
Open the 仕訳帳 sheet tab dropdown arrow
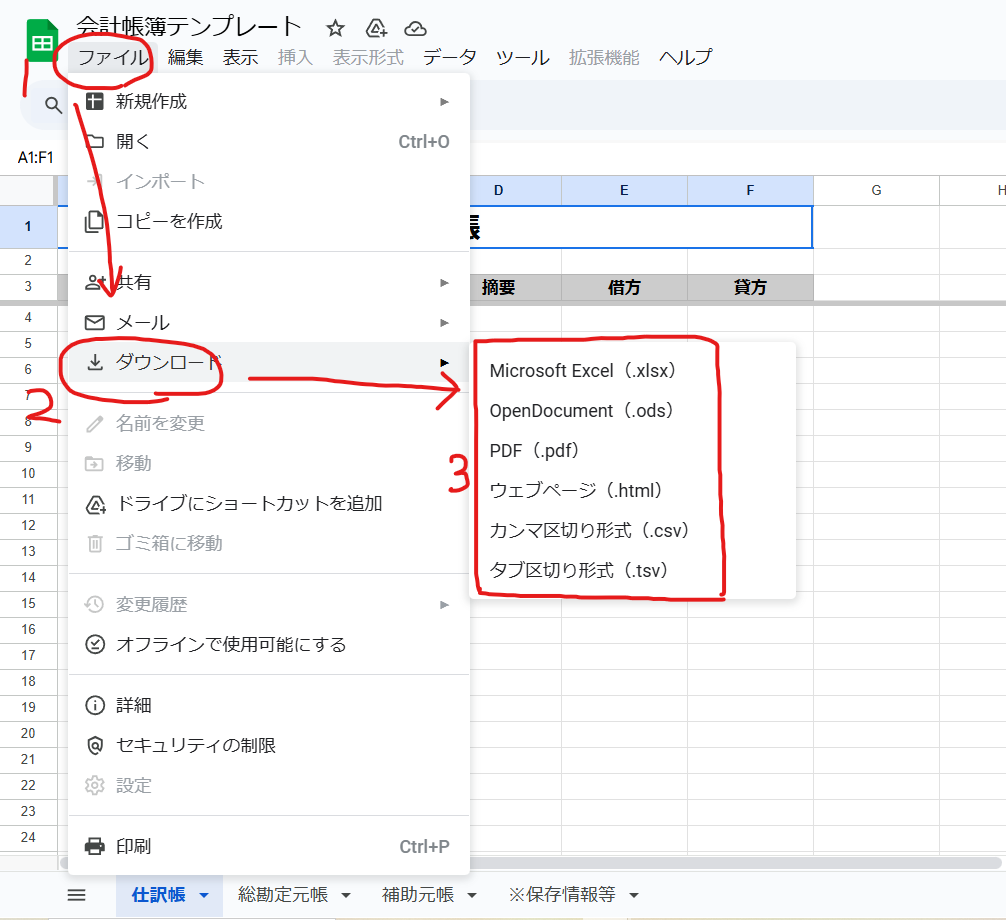(x=205, y=895)
